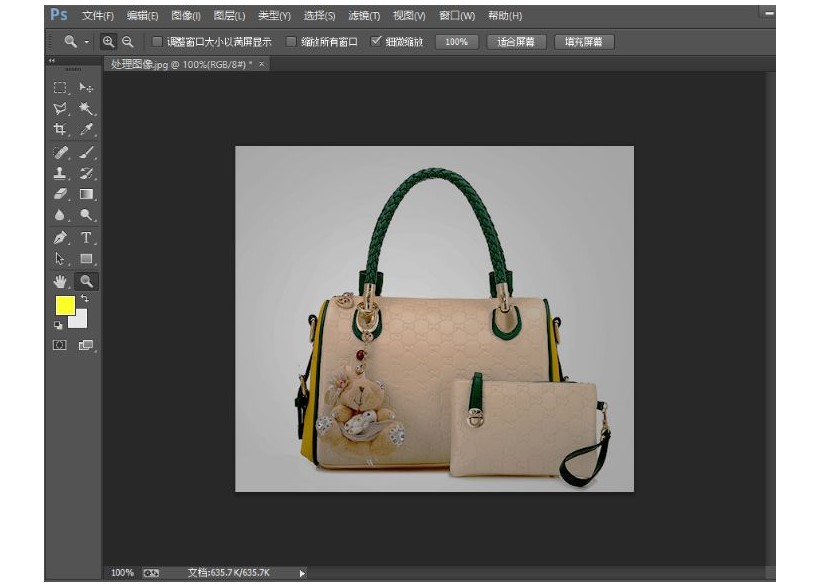Screen dimensions: 826x587
Task: Pick the Crop tool
Action: coord(60,130)
